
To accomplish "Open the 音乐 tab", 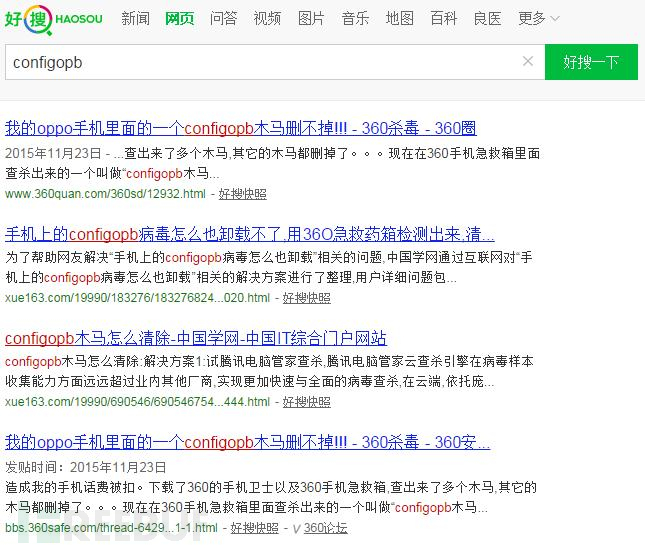I will pyautogui.click(x=355, y=19).
